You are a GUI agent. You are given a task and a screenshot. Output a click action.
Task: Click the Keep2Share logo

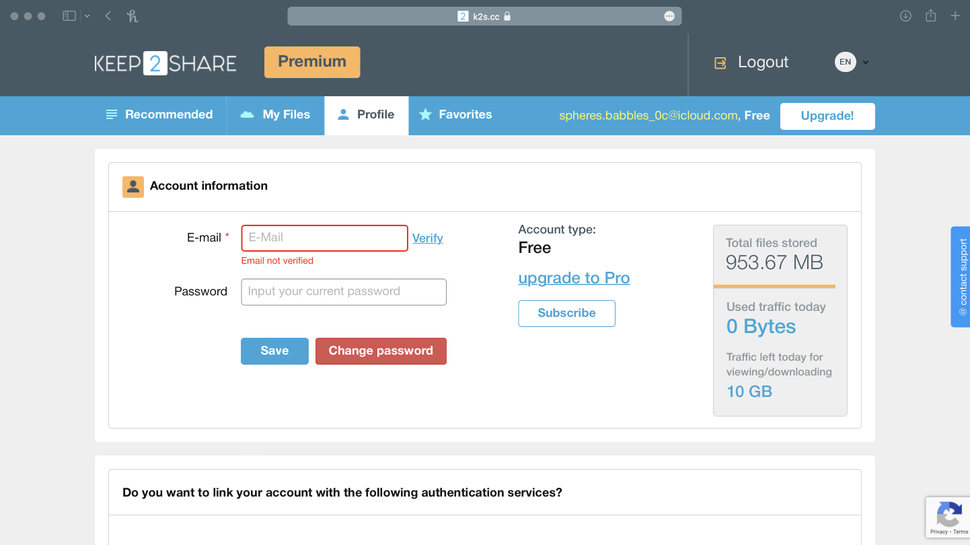165,63
